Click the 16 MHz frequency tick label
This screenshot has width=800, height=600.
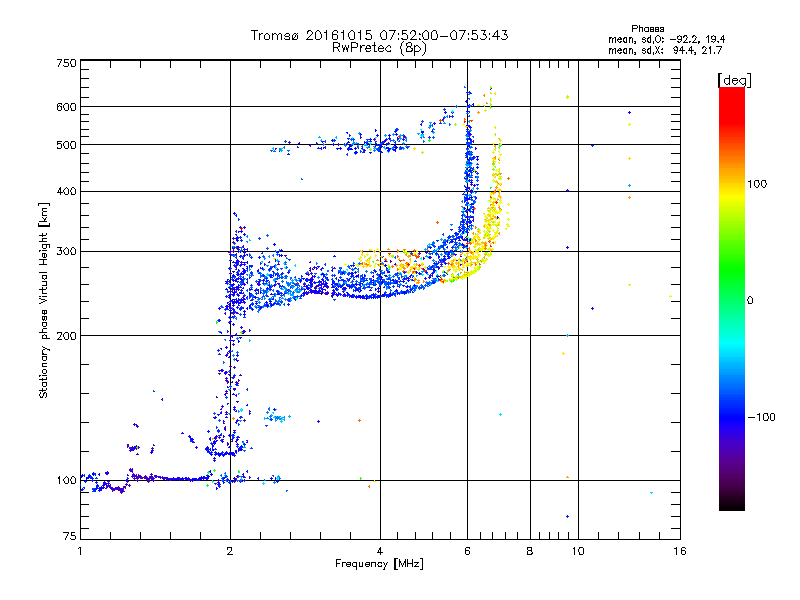point(680,551)
